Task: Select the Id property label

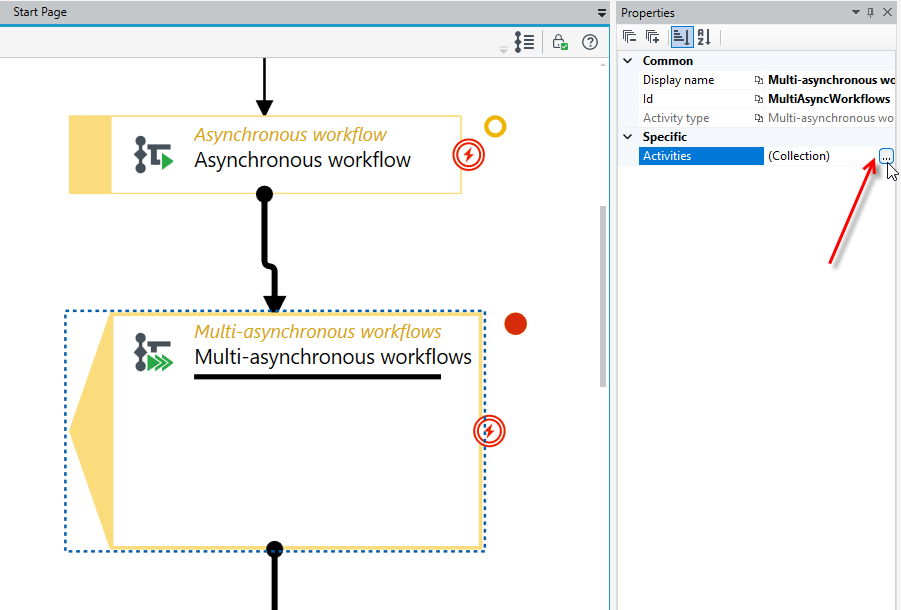Action: (x=648, y=99)
